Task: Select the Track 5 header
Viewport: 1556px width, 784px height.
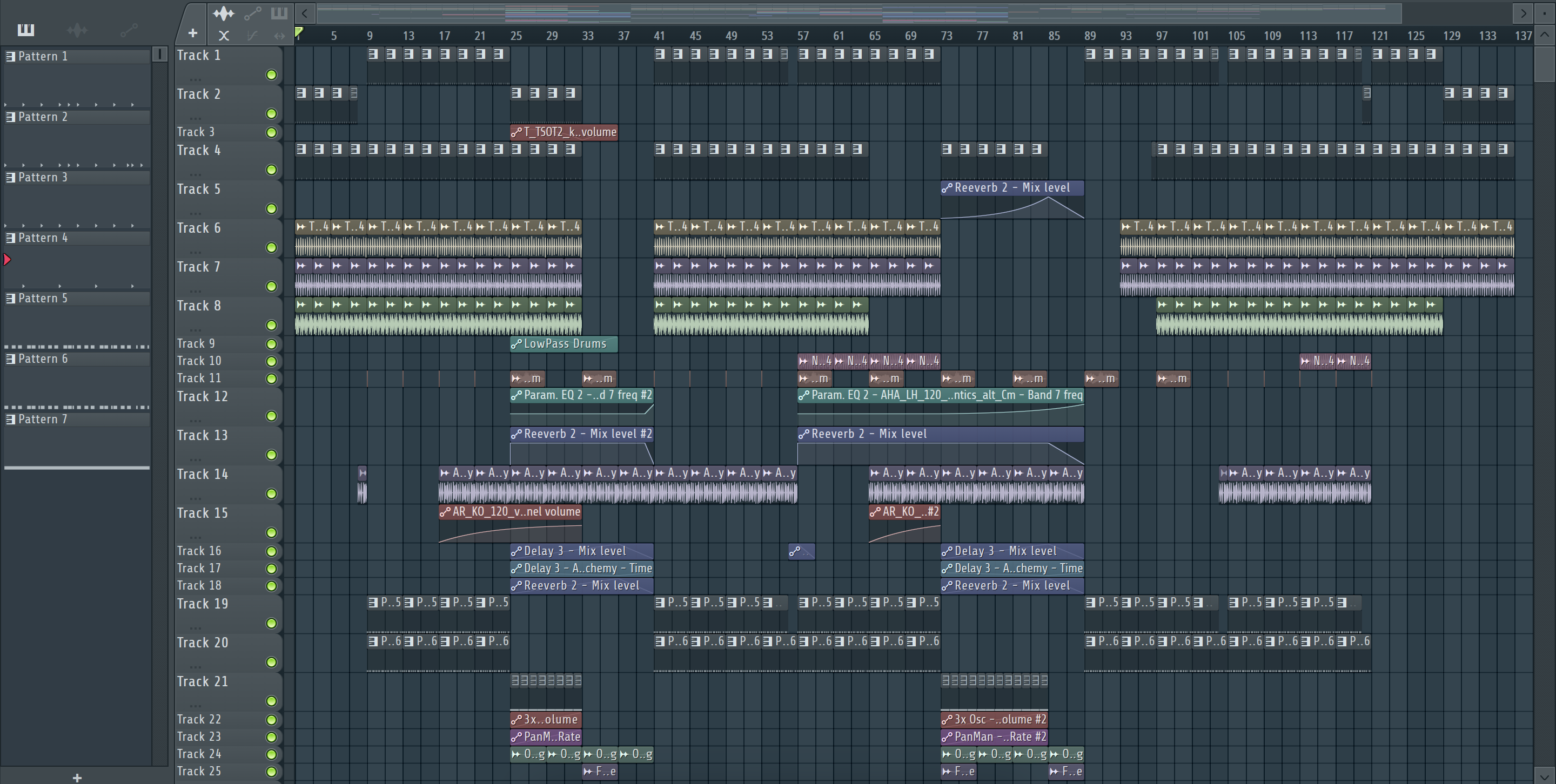Action: click(229, 199)
